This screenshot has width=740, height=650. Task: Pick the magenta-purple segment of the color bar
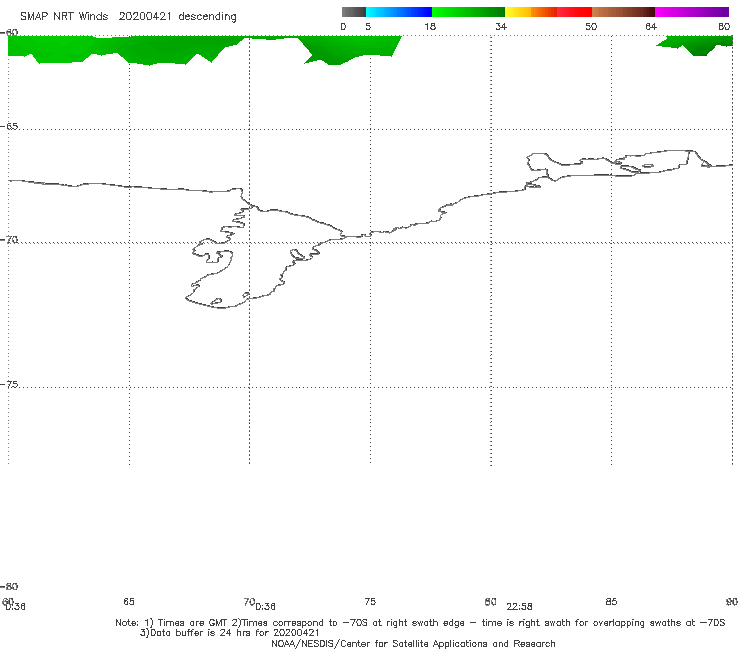[692, 12]
